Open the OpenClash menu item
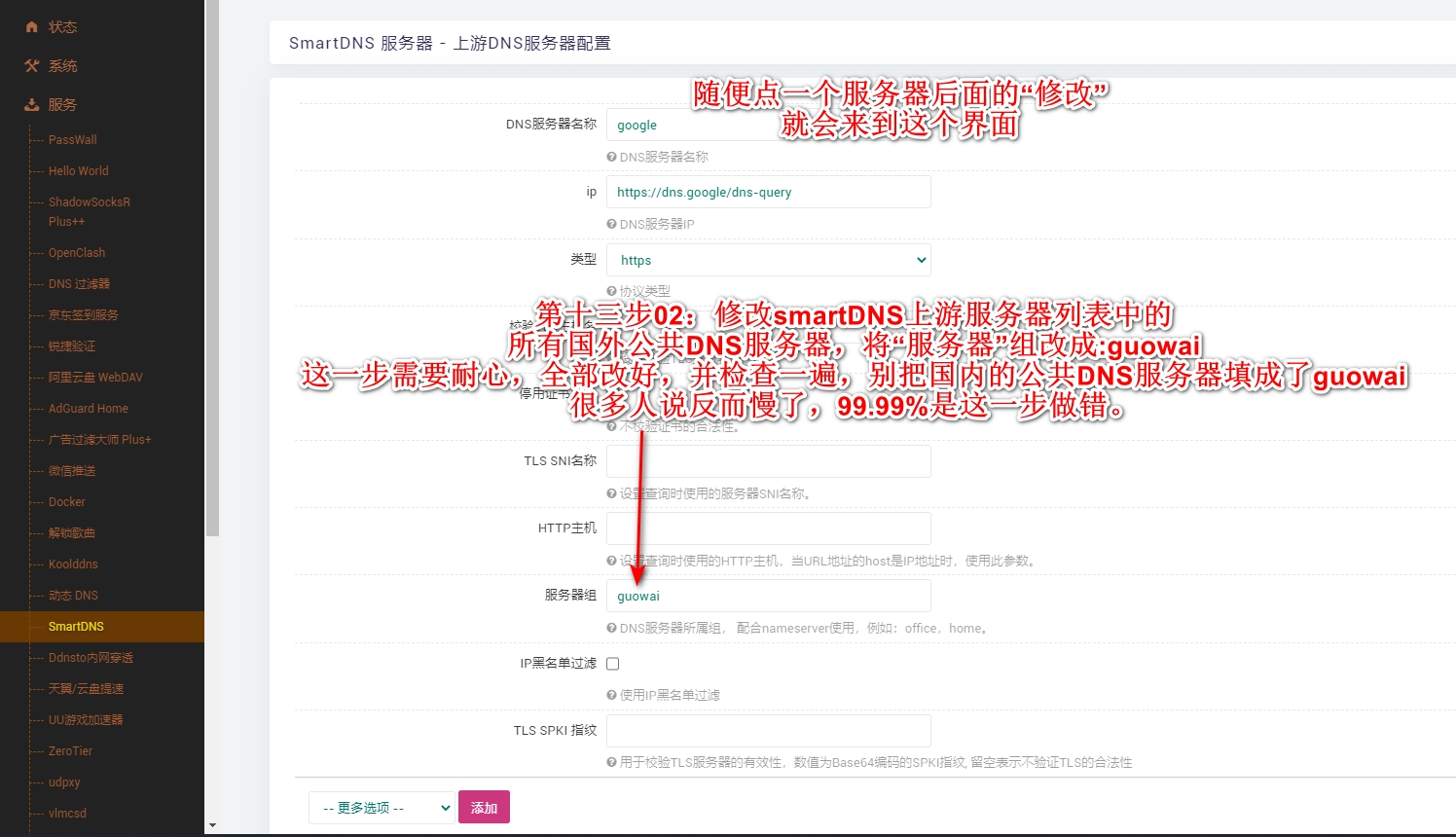Screen dimensions: 1456x837 [x=77, y=253]
